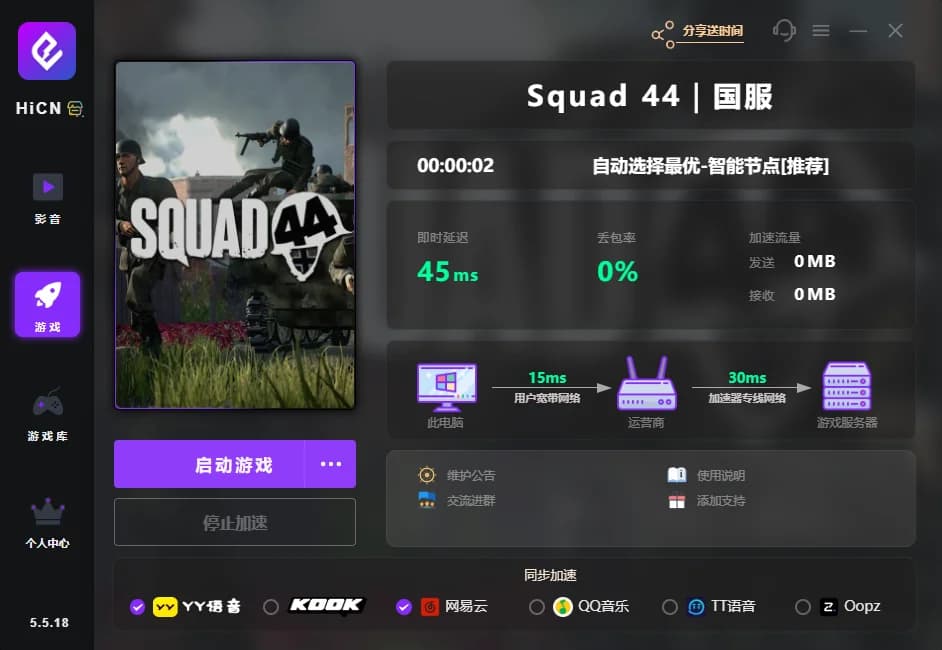Viewport: 942px width, 650px height.
Task: Click the Squad 44 cover art
Action: [x=235, y=235]
